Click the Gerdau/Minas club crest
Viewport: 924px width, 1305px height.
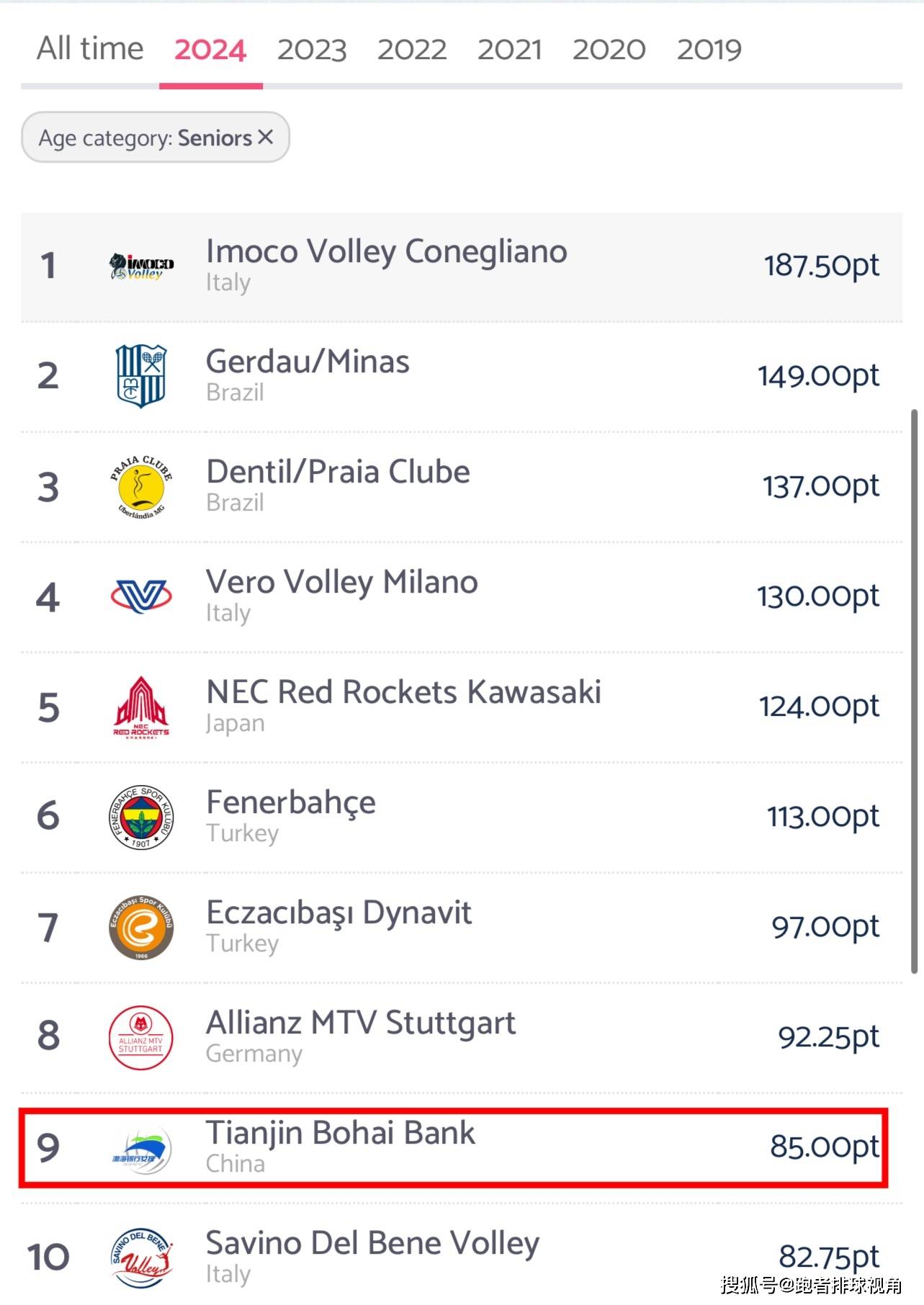[x=141, y=376]
